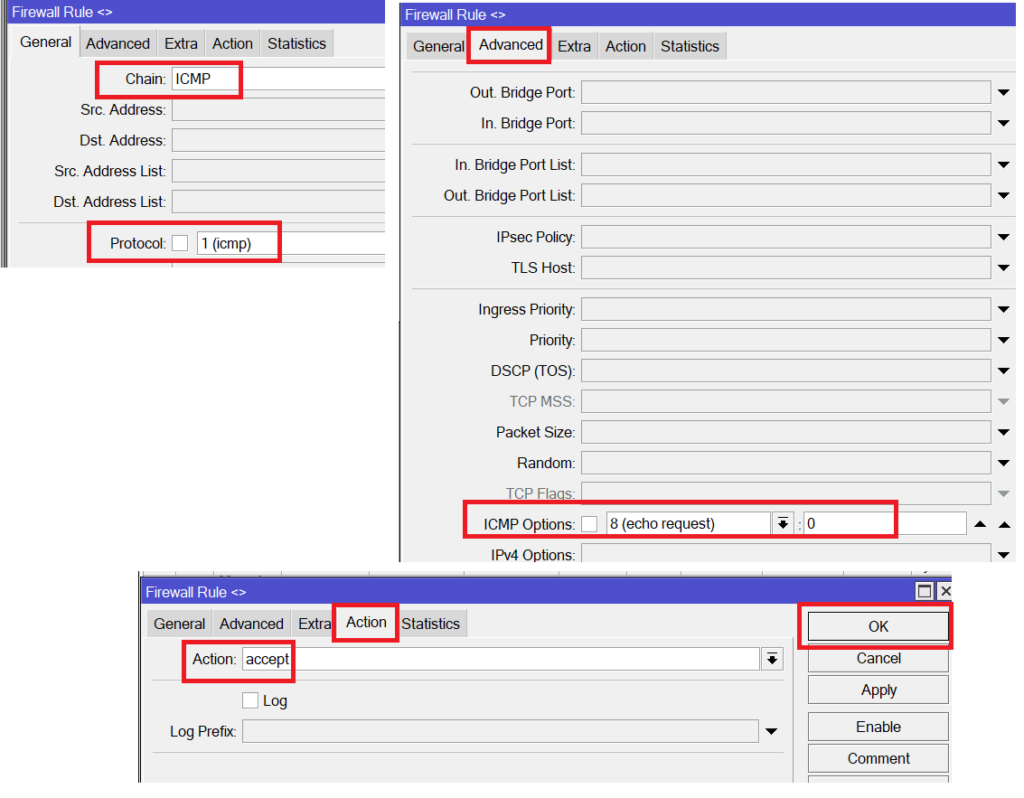Open the Statistics tab in the top-left Firewall Rule window
Image resolution: width=1024 pixels, height=798 pixels.
[296, 44]
